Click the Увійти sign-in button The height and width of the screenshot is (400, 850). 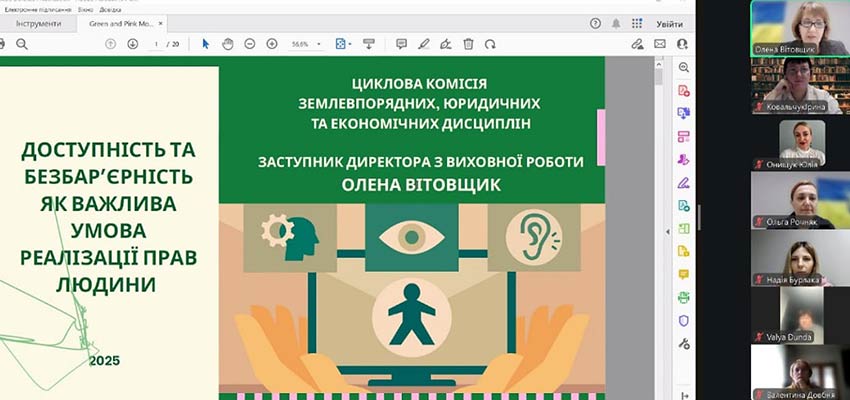669,23
